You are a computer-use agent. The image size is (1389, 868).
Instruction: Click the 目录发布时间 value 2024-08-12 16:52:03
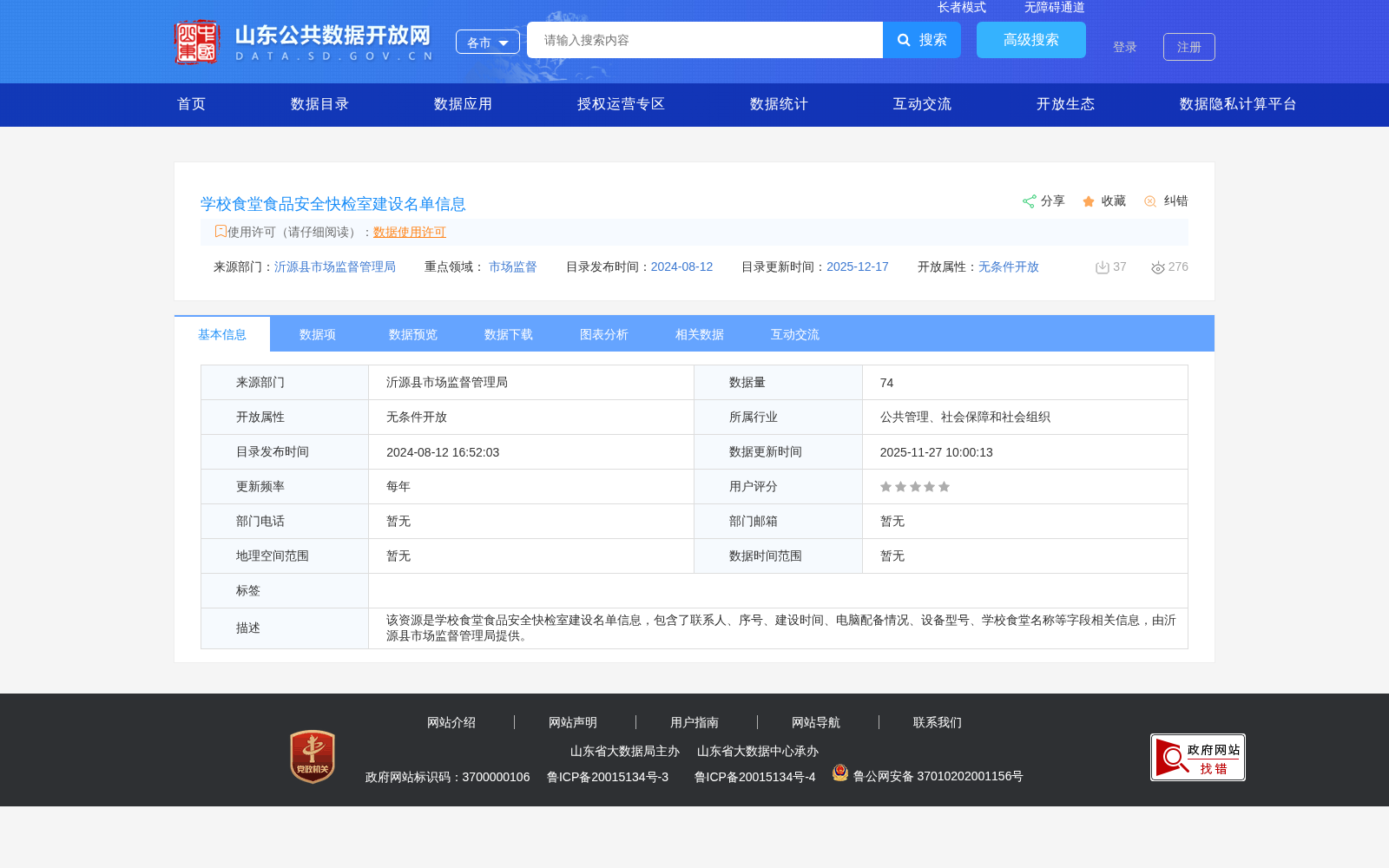pyautogui.click(x=443, y=452)
